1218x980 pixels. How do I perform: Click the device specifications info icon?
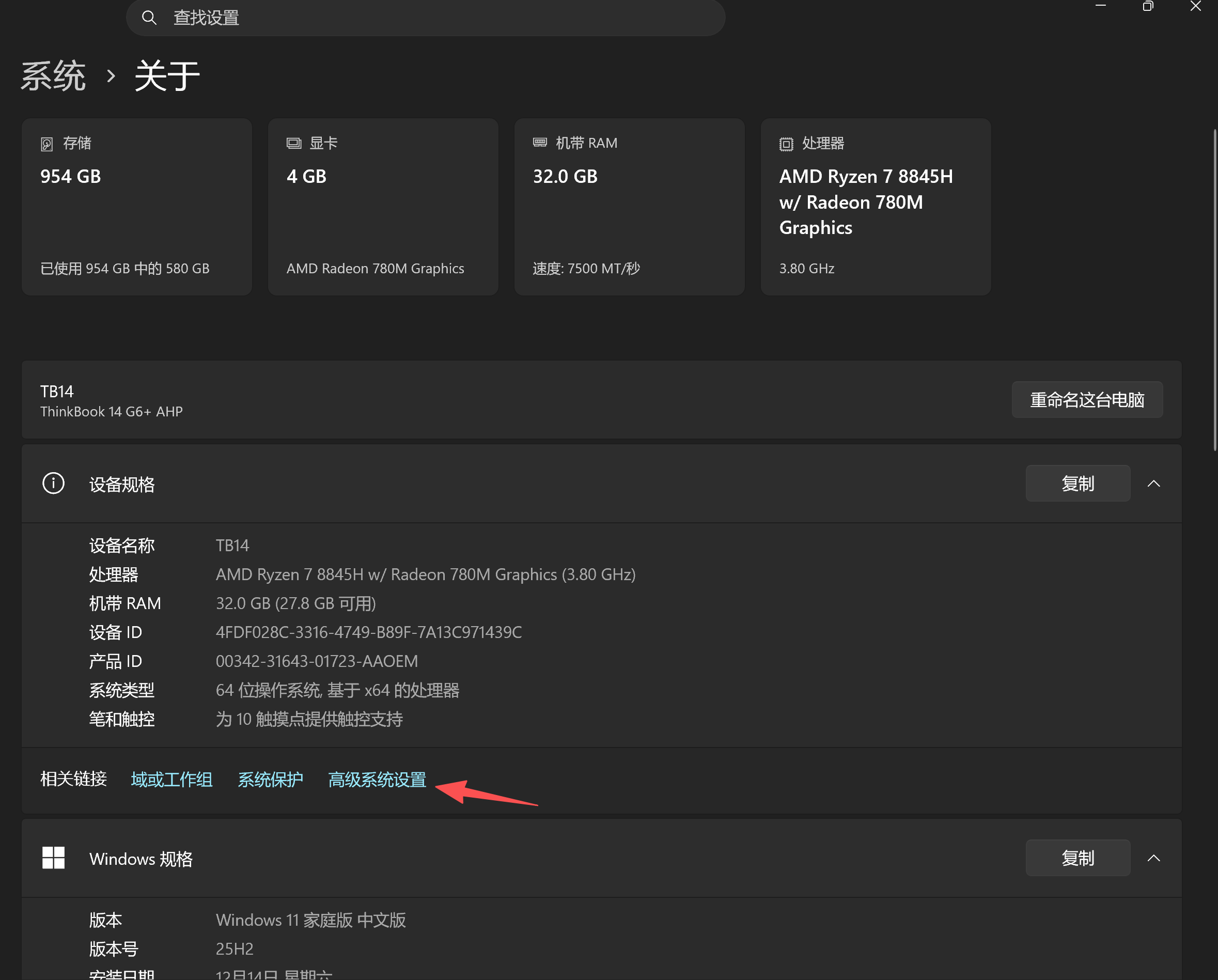click(54, 483)
